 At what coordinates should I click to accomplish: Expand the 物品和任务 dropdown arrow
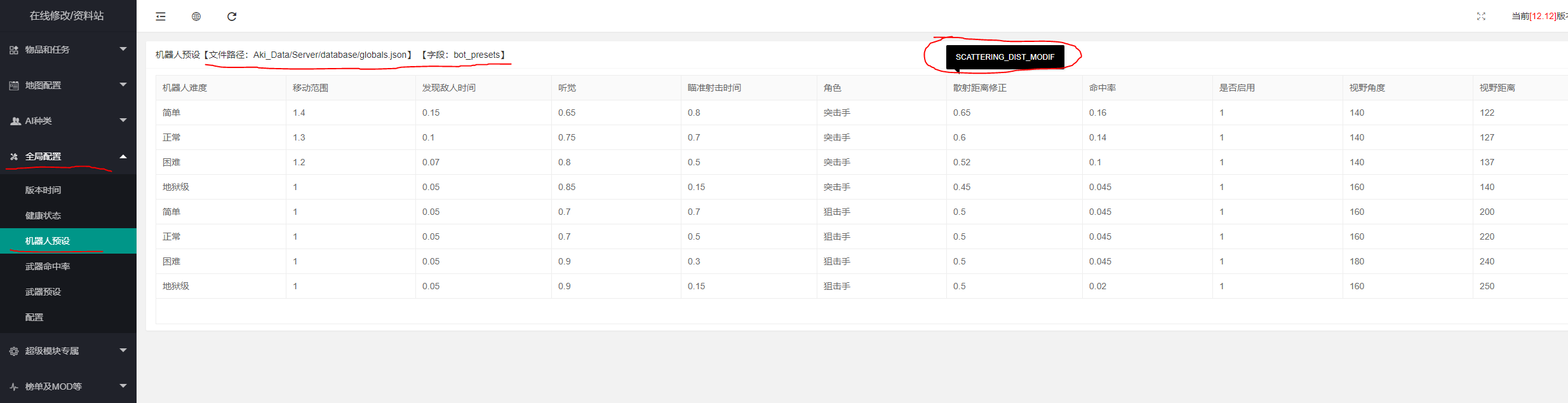point(123,49)
